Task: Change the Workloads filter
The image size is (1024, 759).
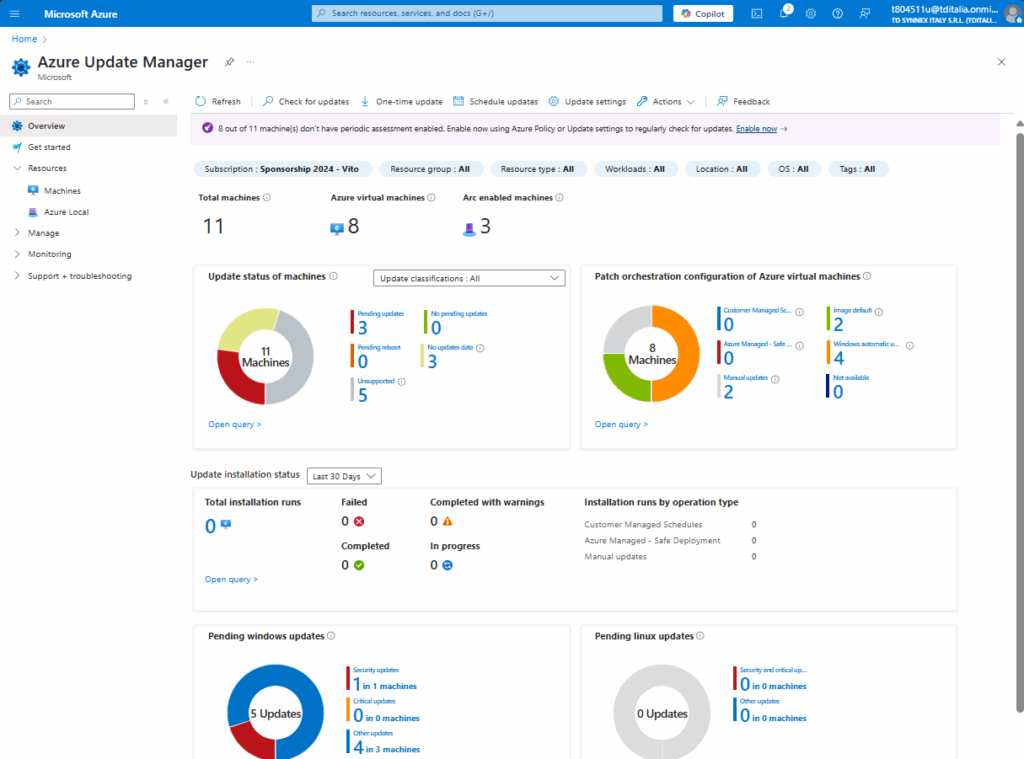Action: pos(635,169)
